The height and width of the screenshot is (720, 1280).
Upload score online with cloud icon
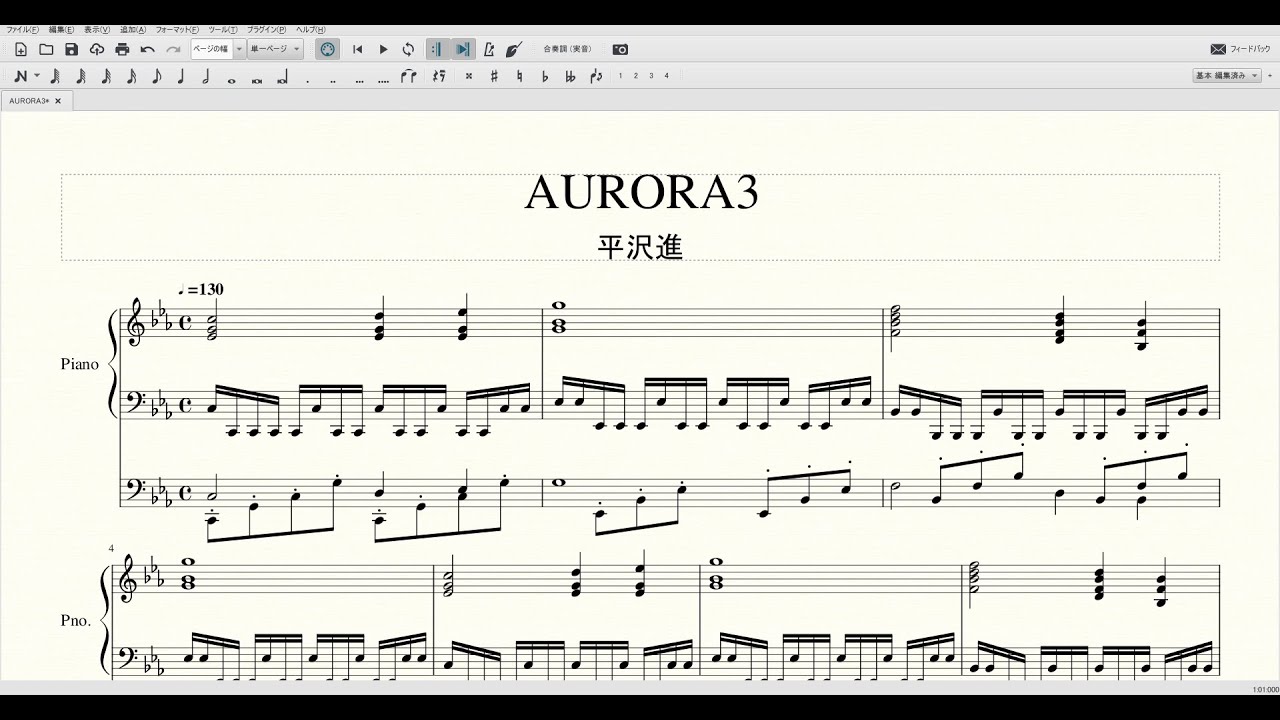[x=97, y=49]
